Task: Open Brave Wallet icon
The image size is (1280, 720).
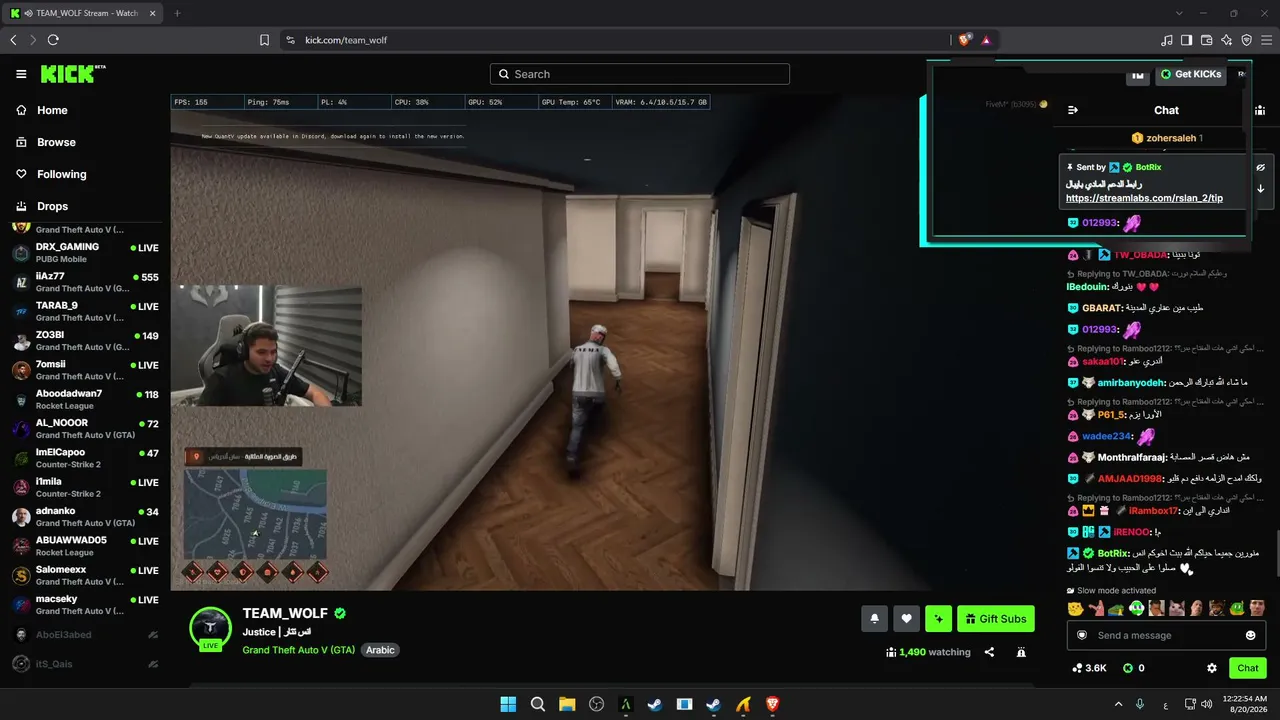Action: coord(1207,40)
